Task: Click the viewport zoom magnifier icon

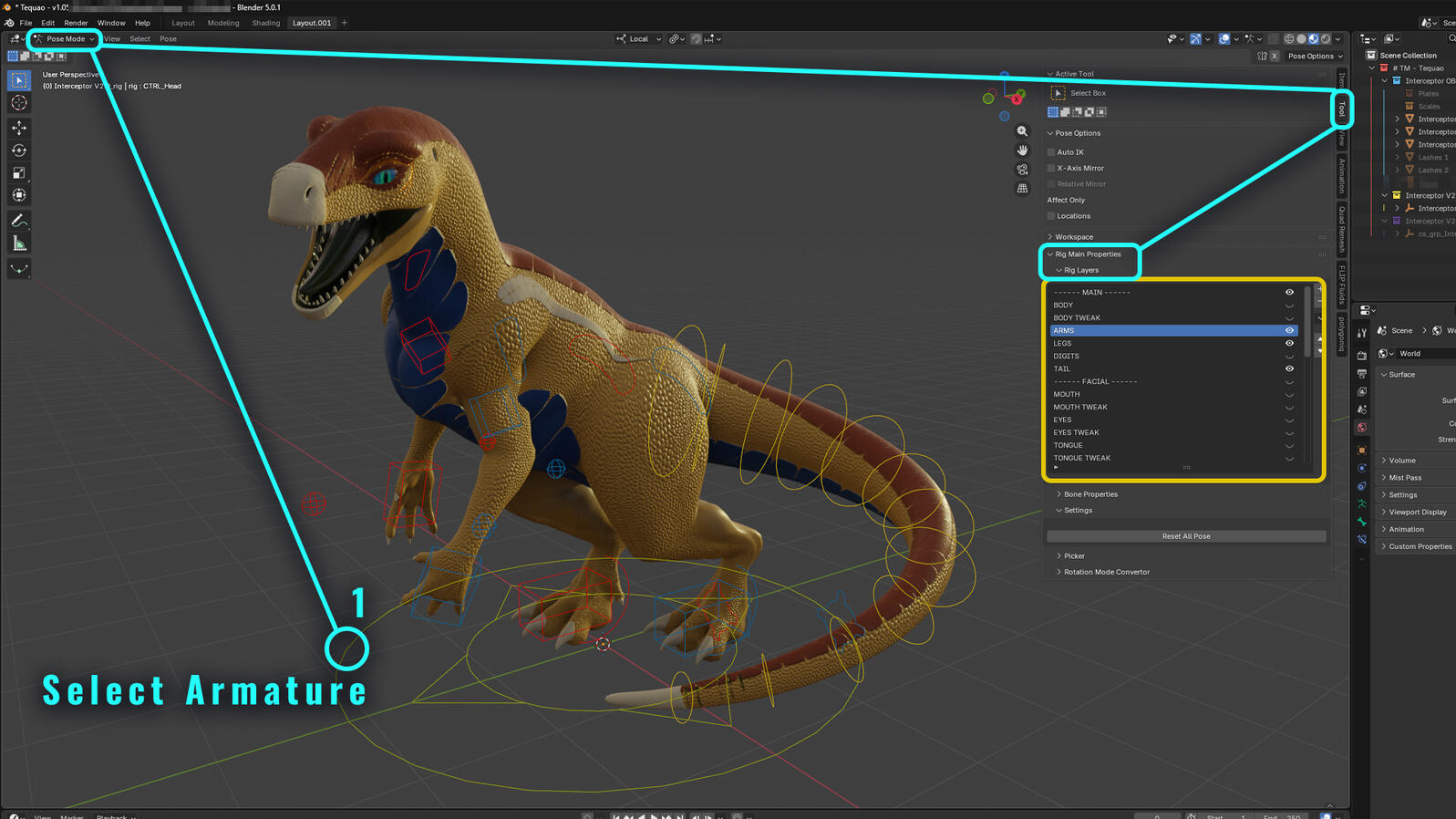Action: [1022, 131]
